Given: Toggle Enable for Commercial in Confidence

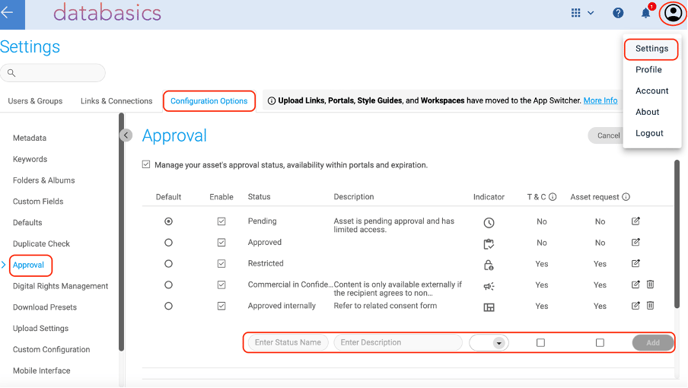Looking at the screenshot, I should [x=222, y=285].
